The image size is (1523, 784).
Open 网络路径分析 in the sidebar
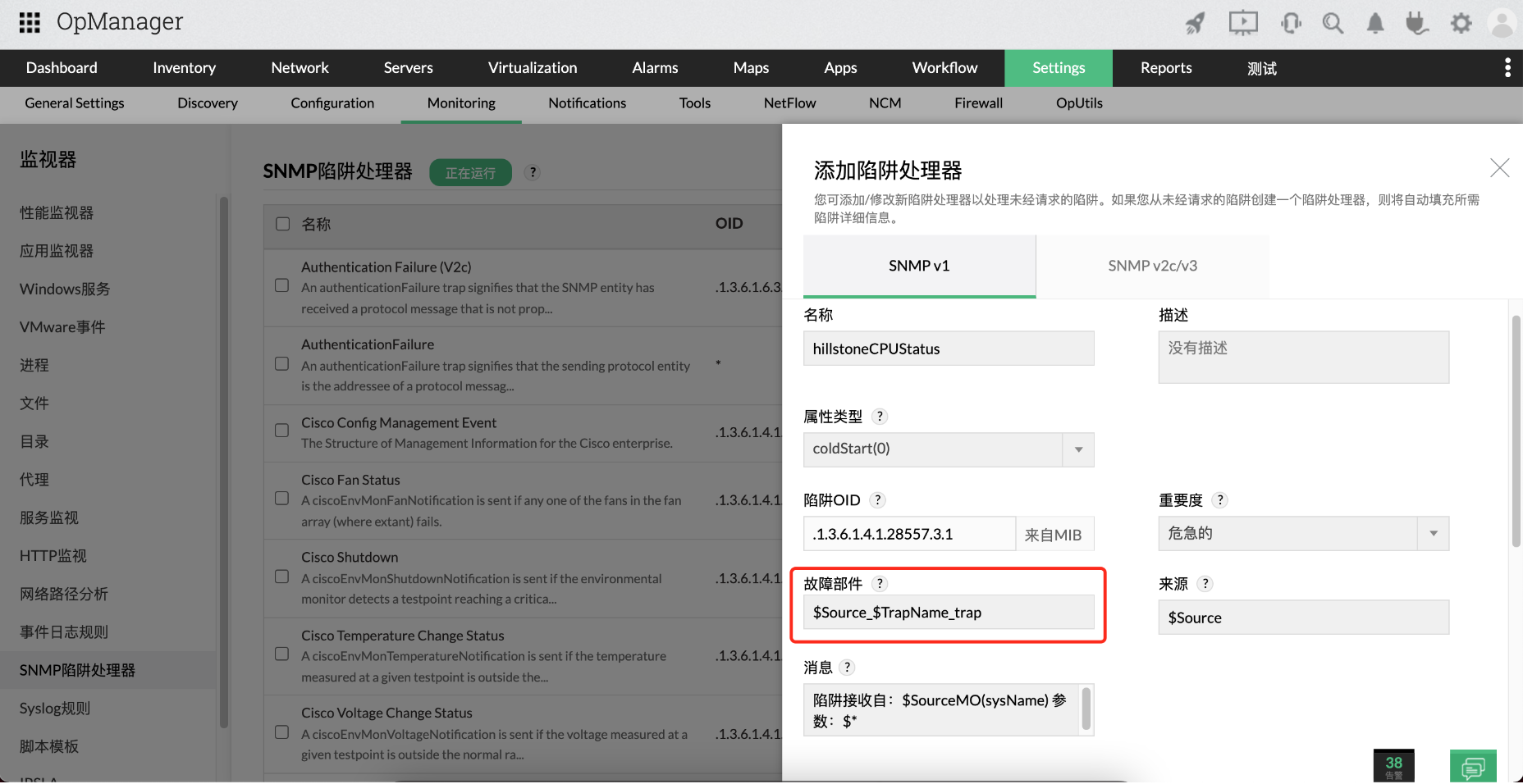[x=64, y=594]
